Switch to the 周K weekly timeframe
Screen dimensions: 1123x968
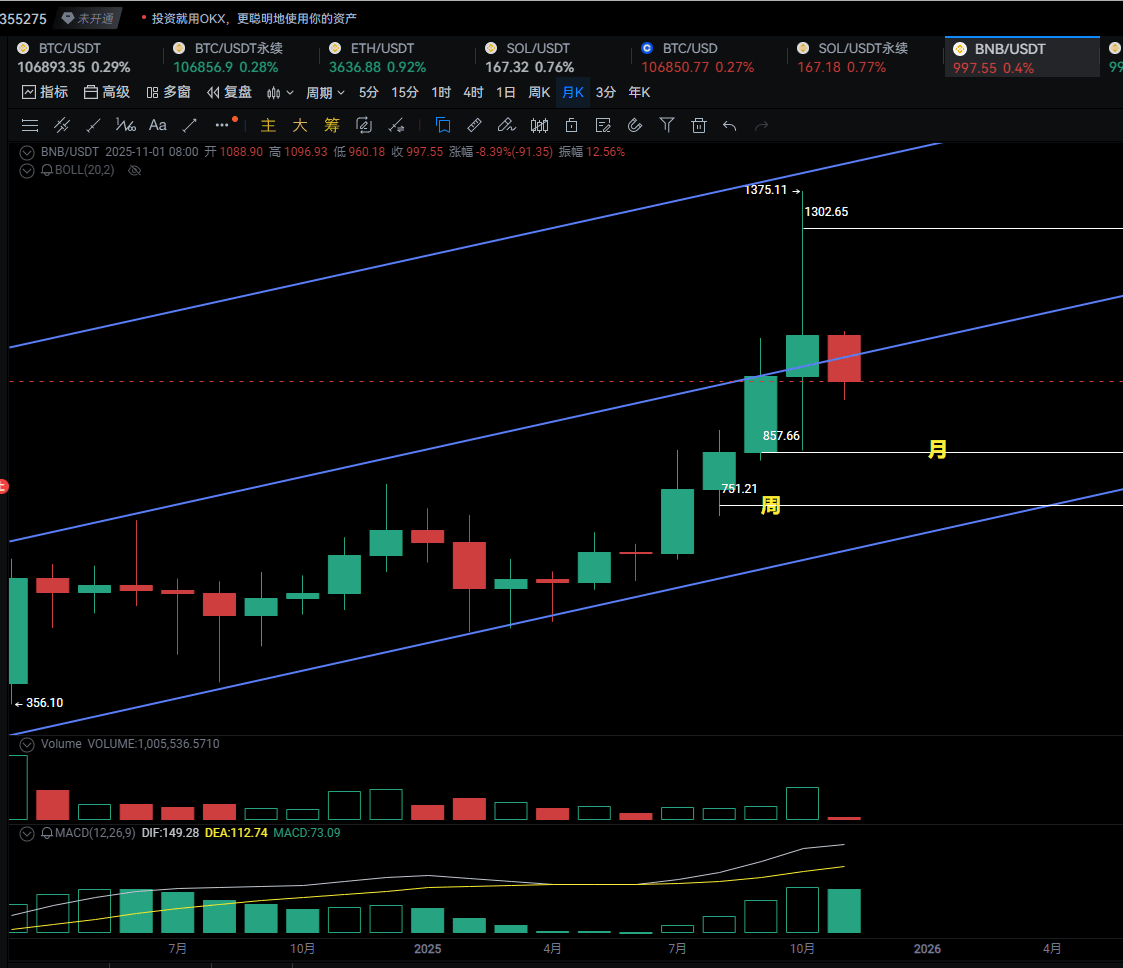click(539, 92)
